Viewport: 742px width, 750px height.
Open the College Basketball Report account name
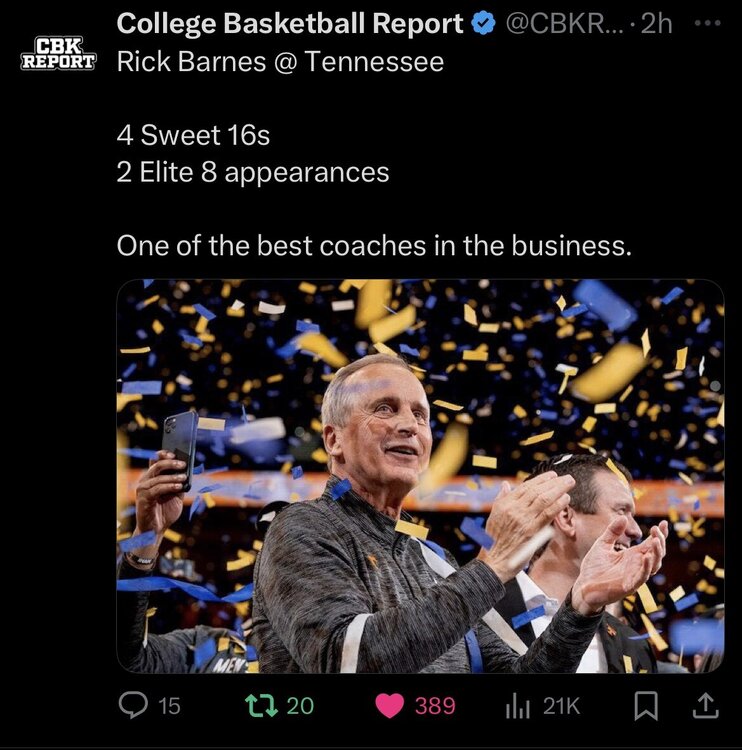tap(290, 23)
